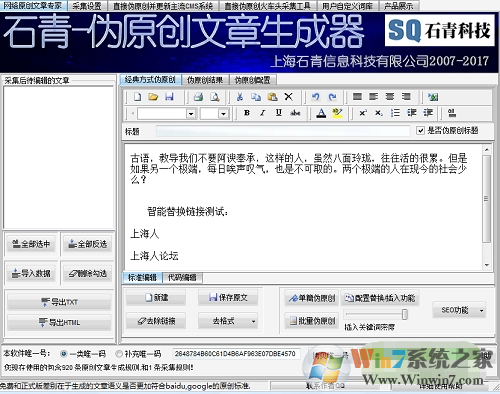
Task: Click 配置替换插入功能 button
Action: pyautogui.click(x=380, y=298)
